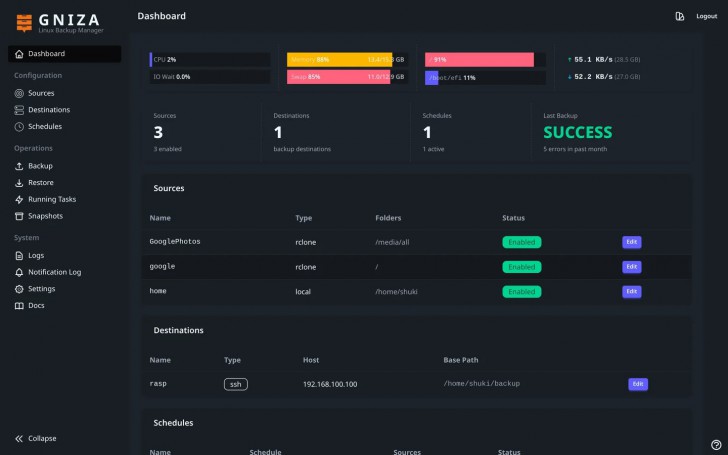Click the IO Wait 0.0% bar

(210, 77)
